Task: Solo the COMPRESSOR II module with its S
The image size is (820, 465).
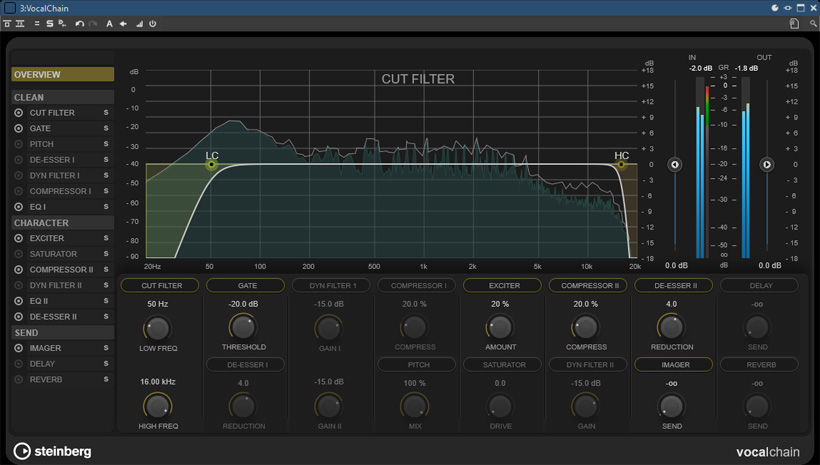Action: pos(106,269)
